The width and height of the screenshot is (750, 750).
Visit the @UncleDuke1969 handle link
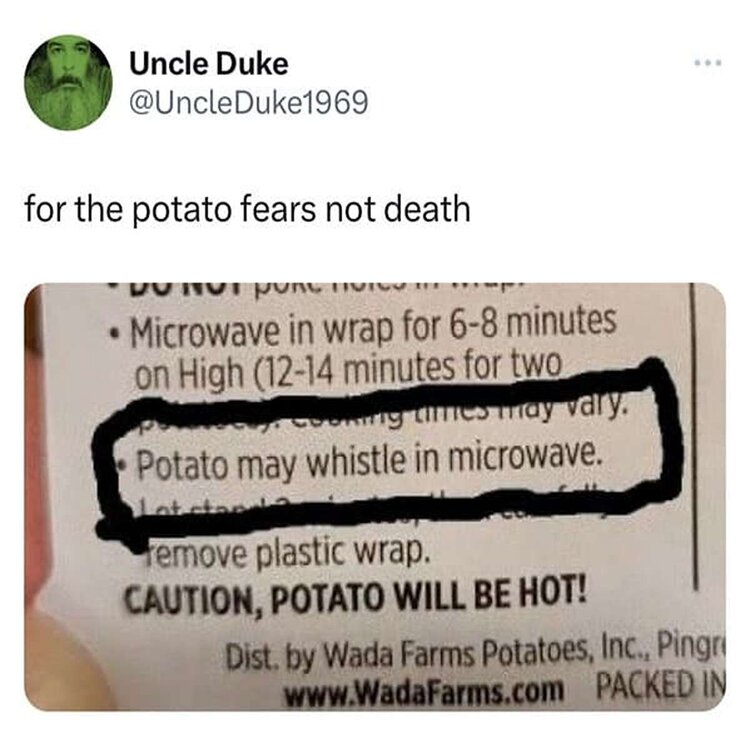pos(249,102)
